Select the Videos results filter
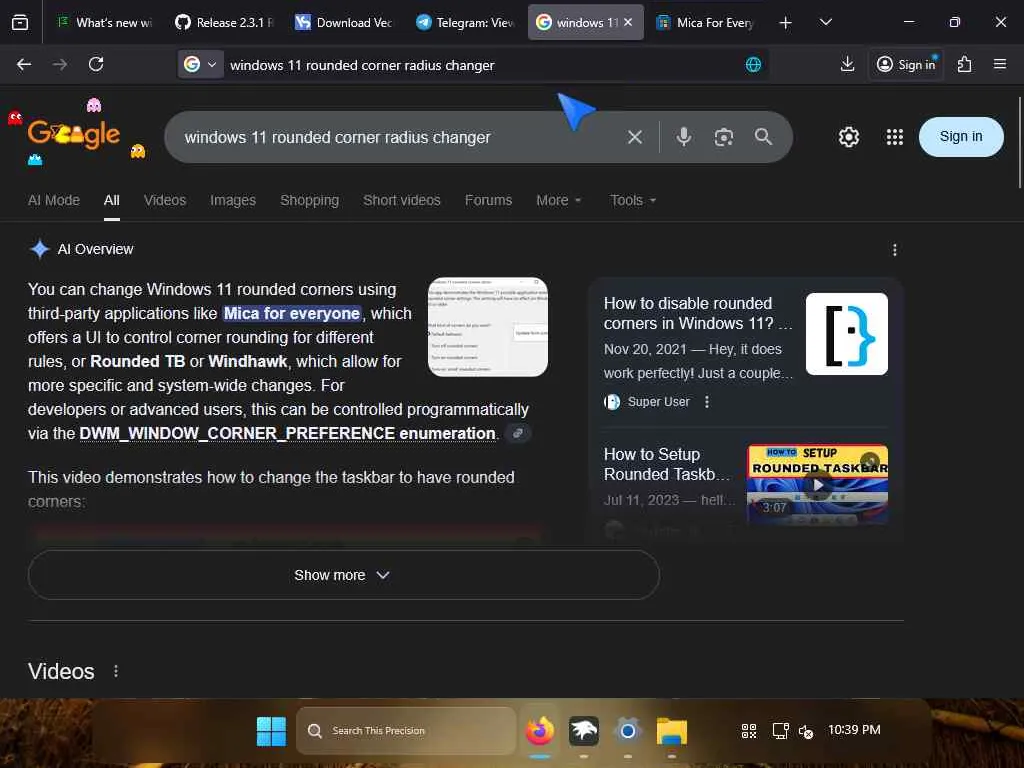Image resolution: width=1024 pixels, height=768 pixels. [x=165, y=200]
